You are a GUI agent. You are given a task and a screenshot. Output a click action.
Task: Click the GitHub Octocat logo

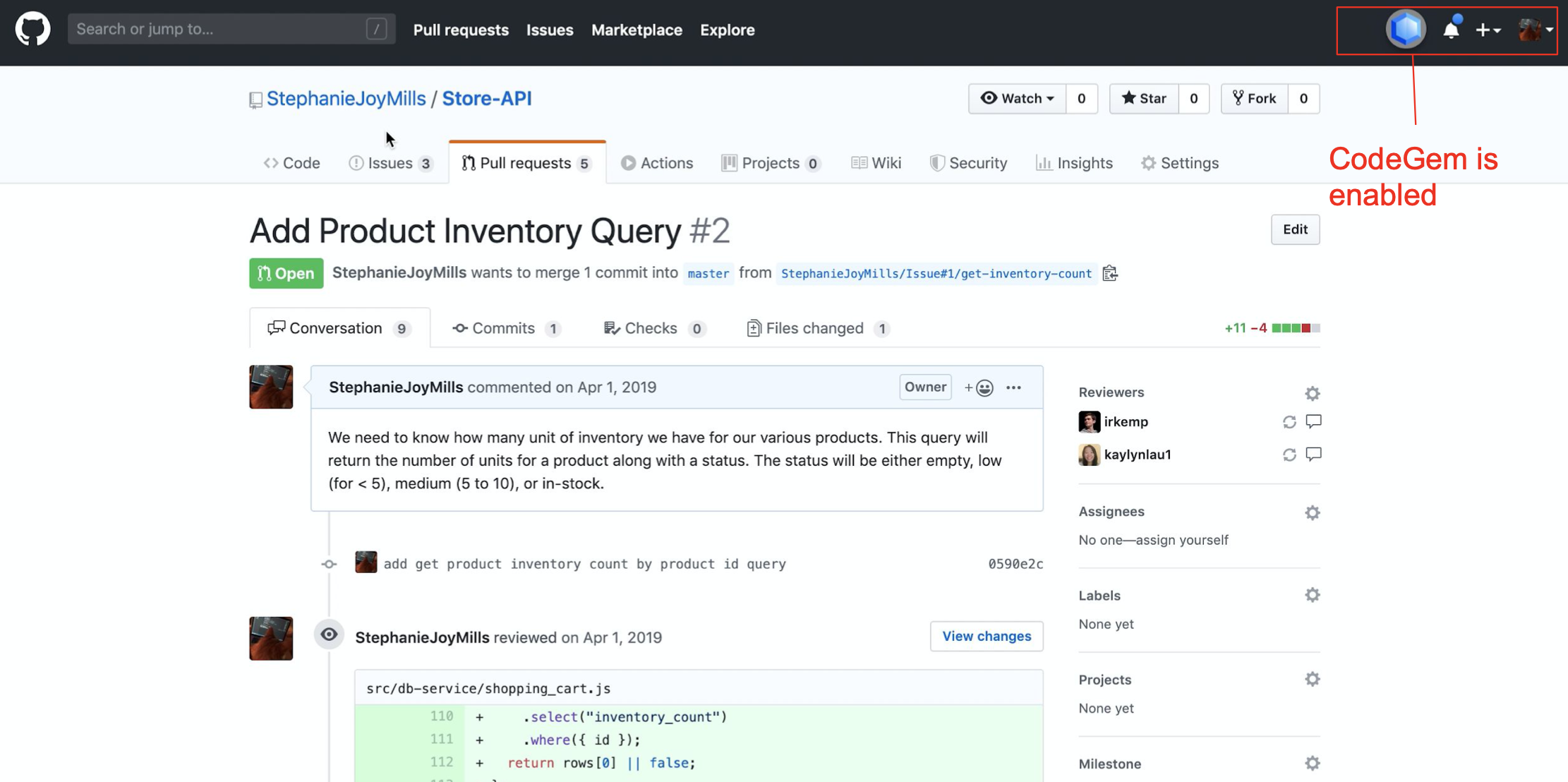pyautogui.click(x=32, y=29)
